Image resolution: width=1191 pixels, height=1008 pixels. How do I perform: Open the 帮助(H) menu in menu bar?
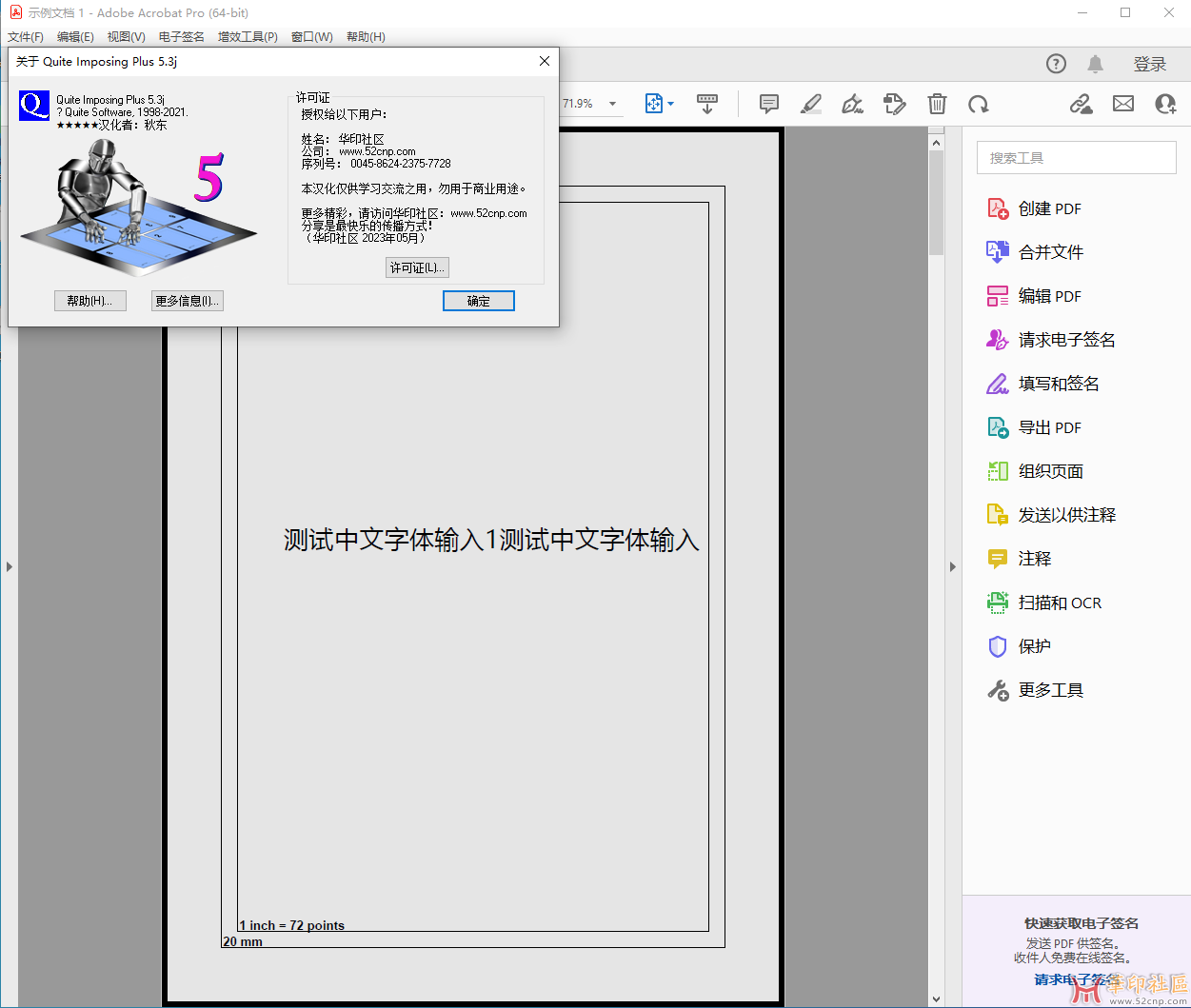[x=366, y=37]
